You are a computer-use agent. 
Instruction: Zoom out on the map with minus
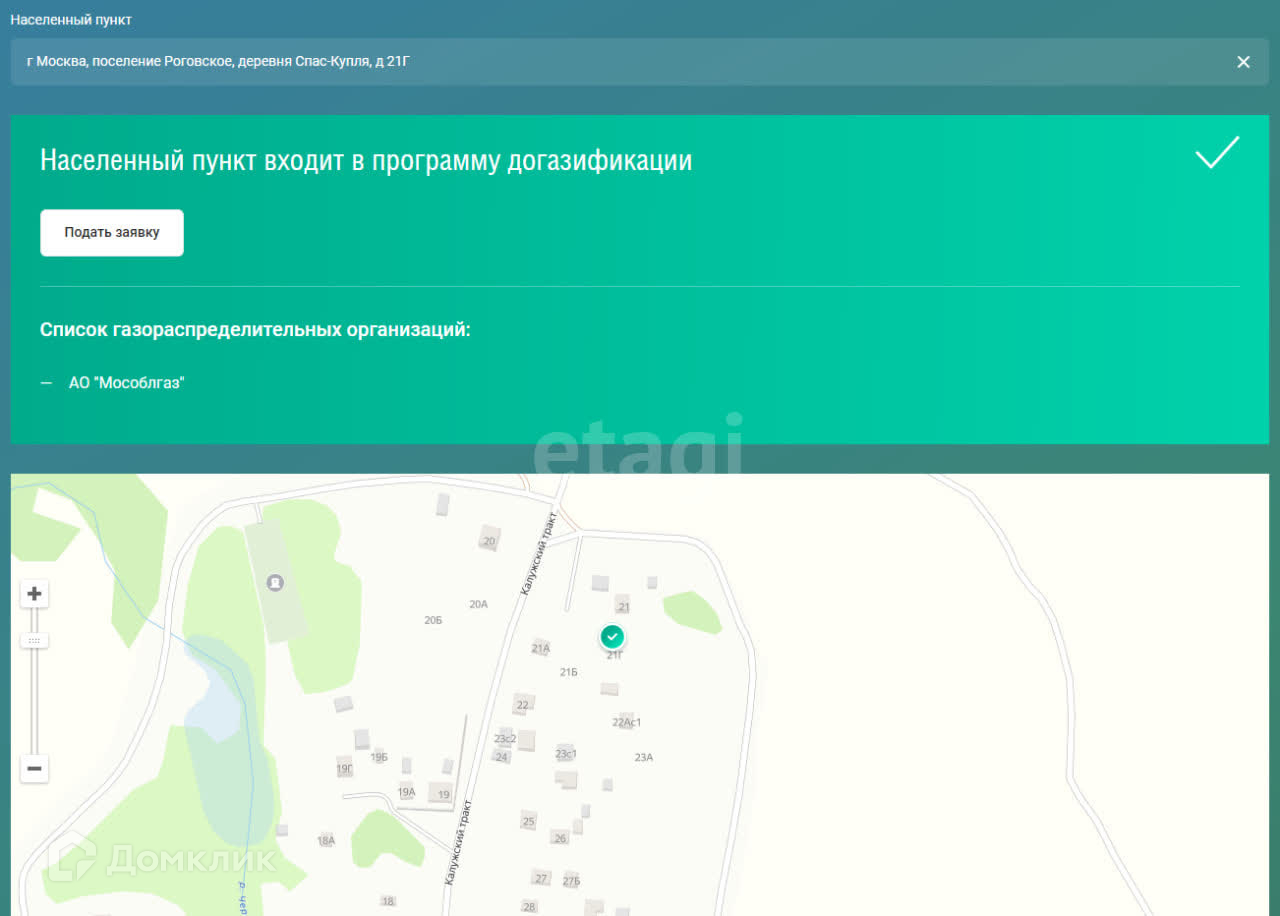point(34,768)
